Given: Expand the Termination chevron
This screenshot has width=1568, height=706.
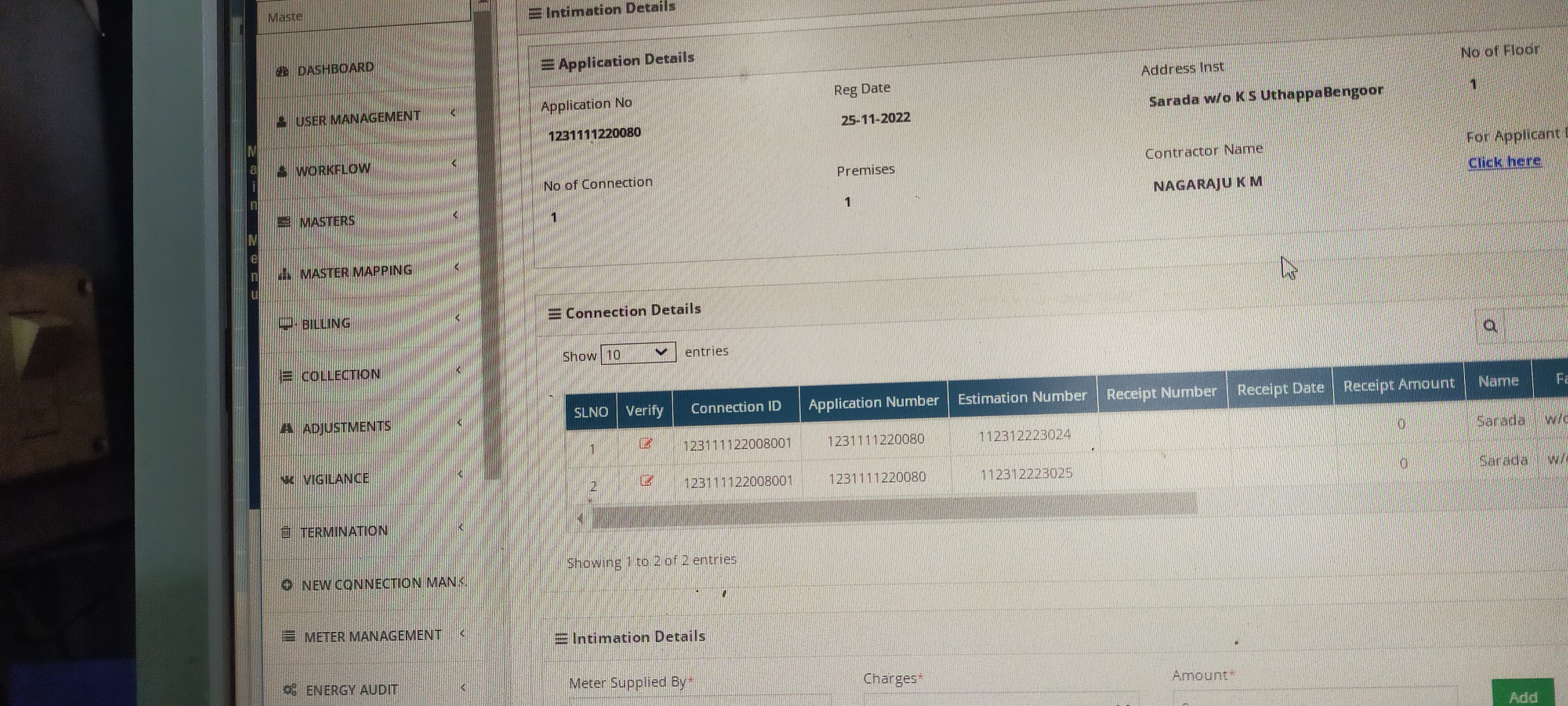Looking at the screenshot, I should pyautogui.click(x=461, y=527).
